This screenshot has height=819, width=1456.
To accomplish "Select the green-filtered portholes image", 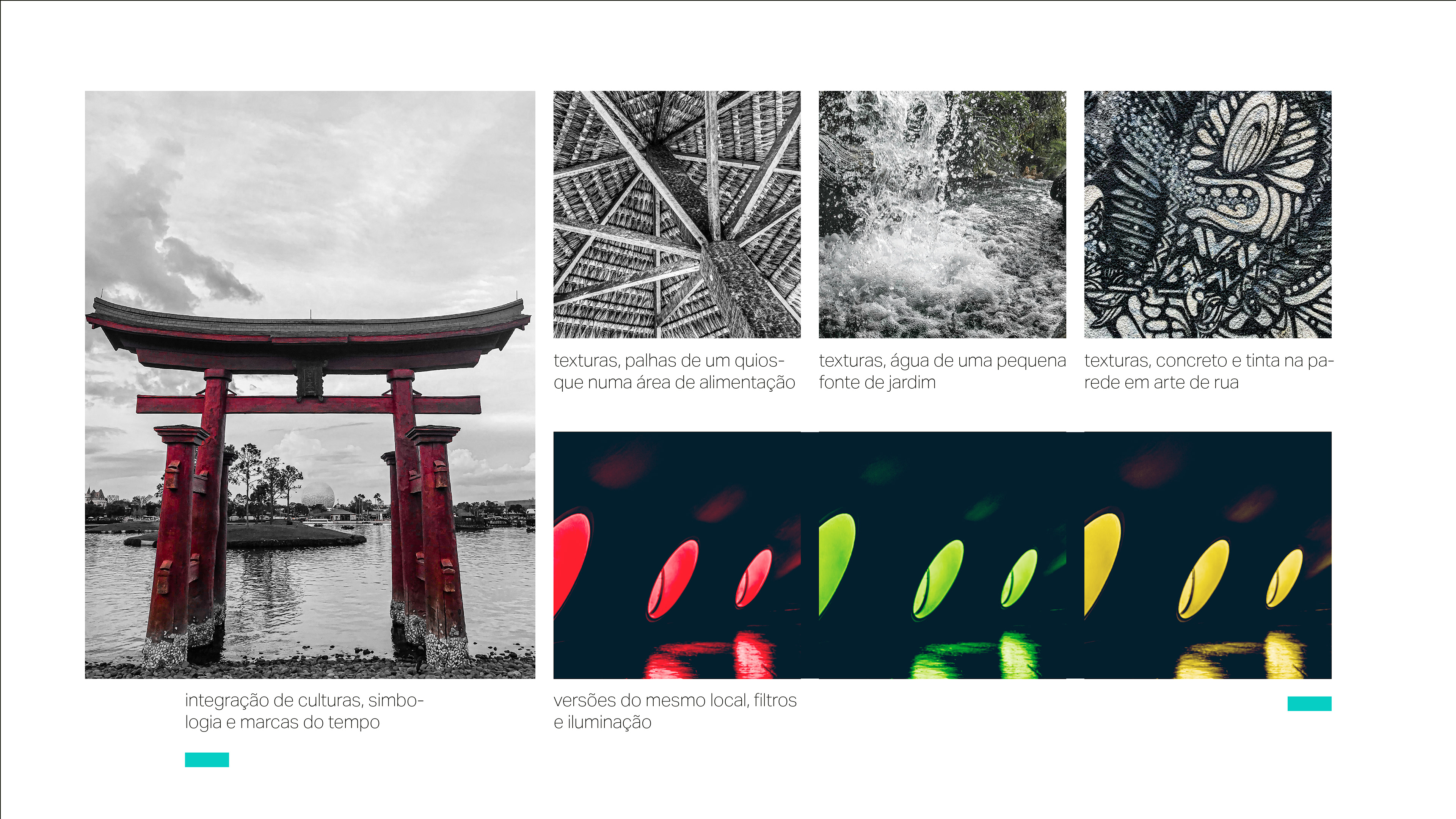I will point(942,555).
